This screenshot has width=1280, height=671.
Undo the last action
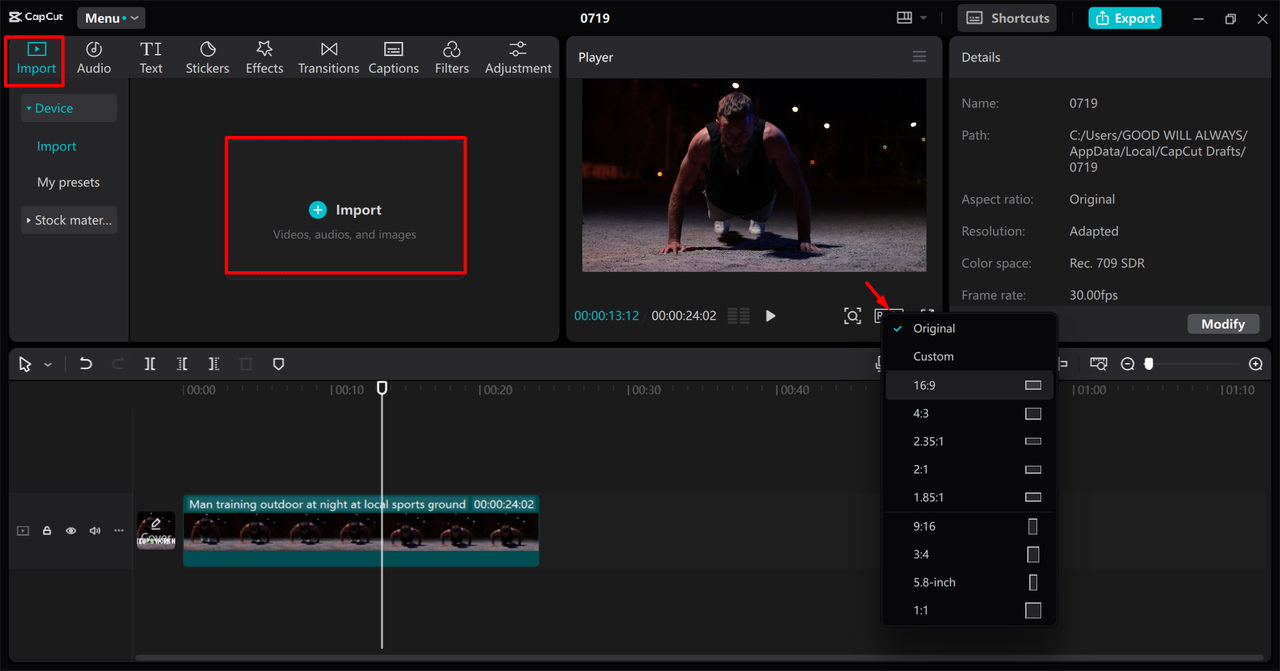pyautogui.click(x=86, y=364)
